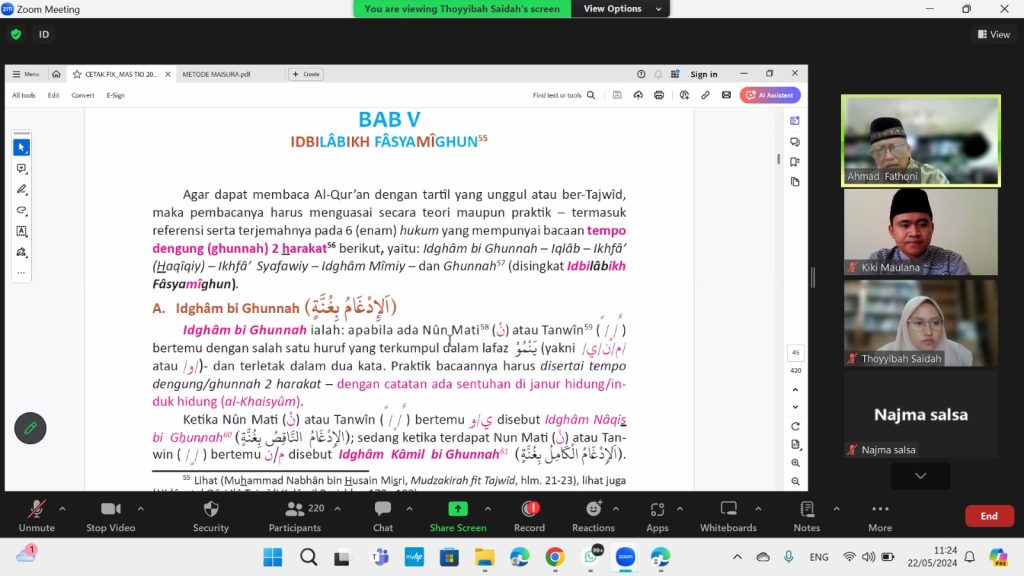Show more participants with down chevron
The image size is (1024, 576).
[x=921, y=476]
